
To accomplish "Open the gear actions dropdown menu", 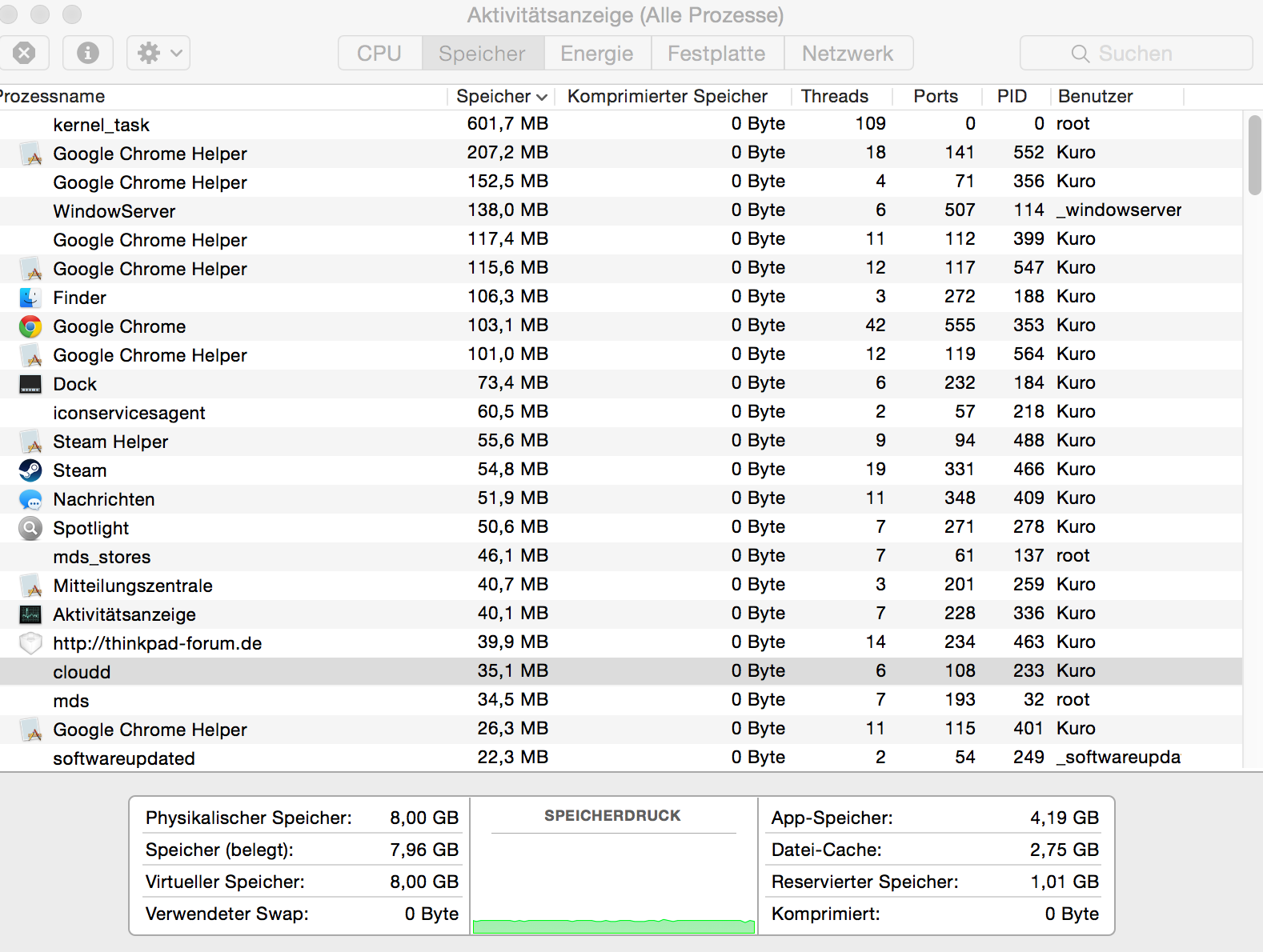I will point(158,53).
